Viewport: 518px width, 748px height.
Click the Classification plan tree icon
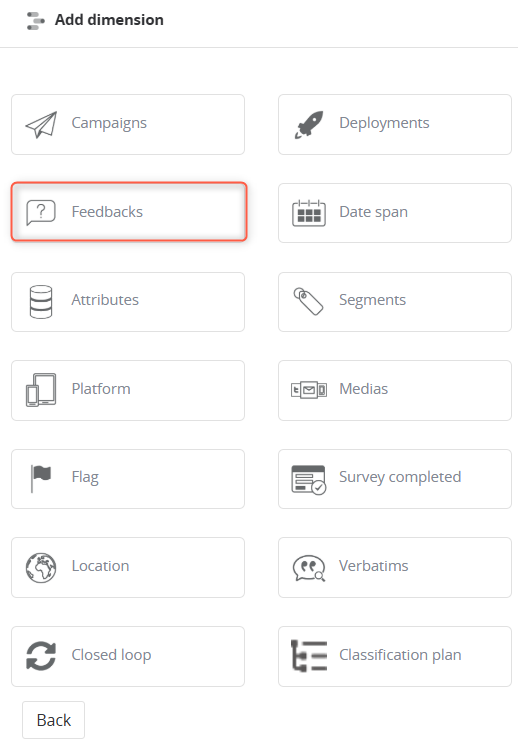pos(309,656)
